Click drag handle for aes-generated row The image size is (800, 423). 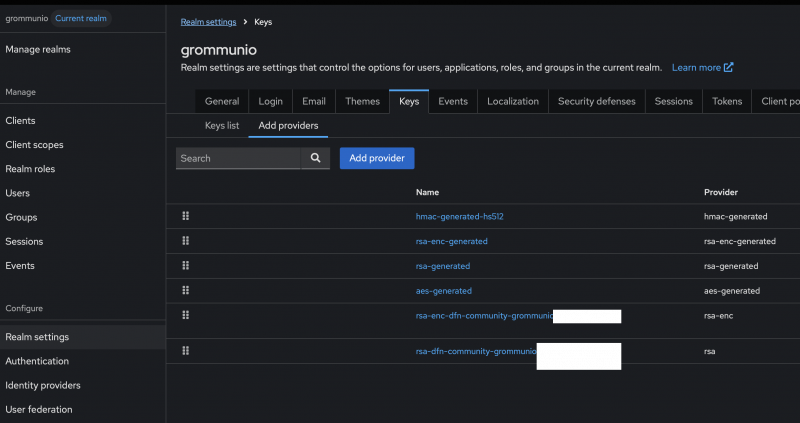(x=186, y=290)
